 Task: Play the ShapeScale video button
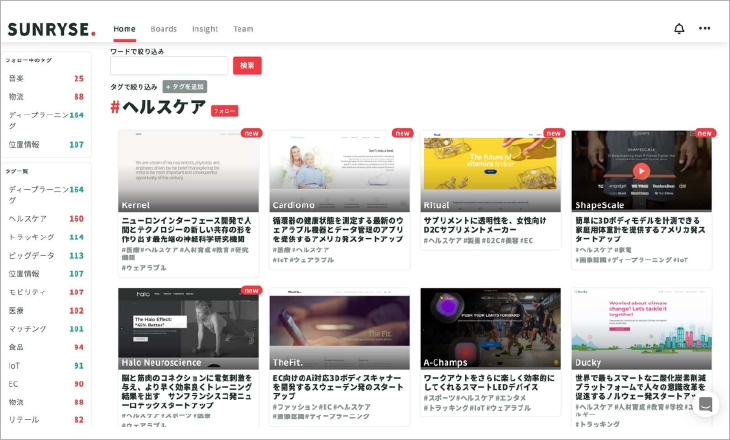click(641, 171)
